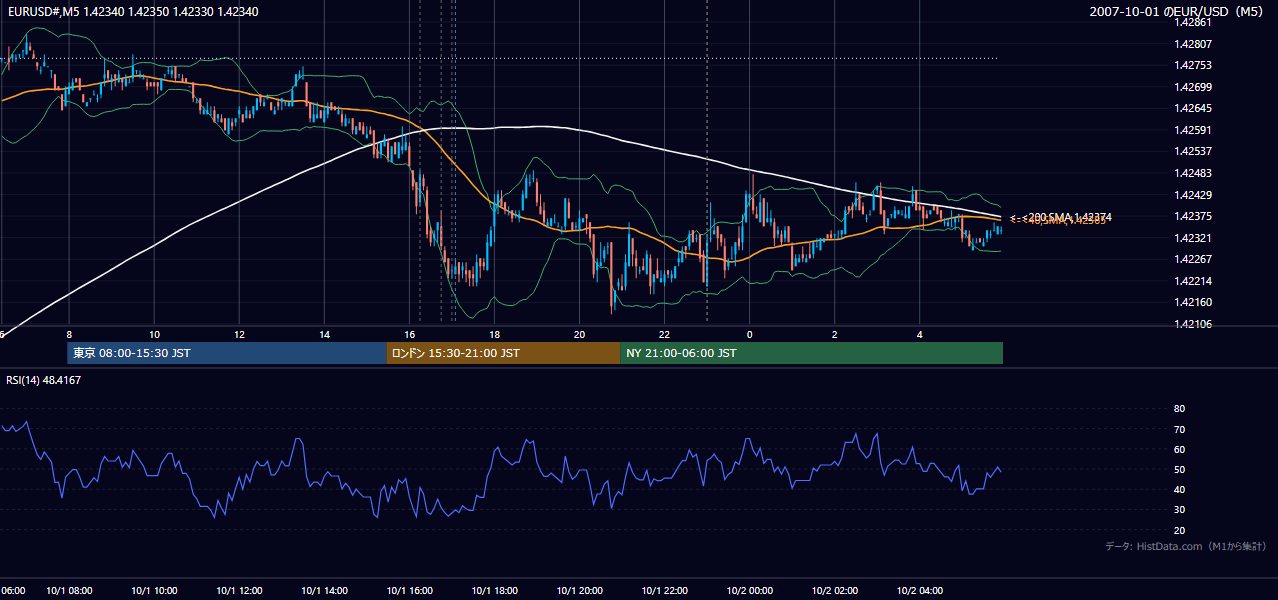This screenshot has width=1278, height=600.
Task: Click price axis label 1.42699
Action: click(x=1193, y=87)
